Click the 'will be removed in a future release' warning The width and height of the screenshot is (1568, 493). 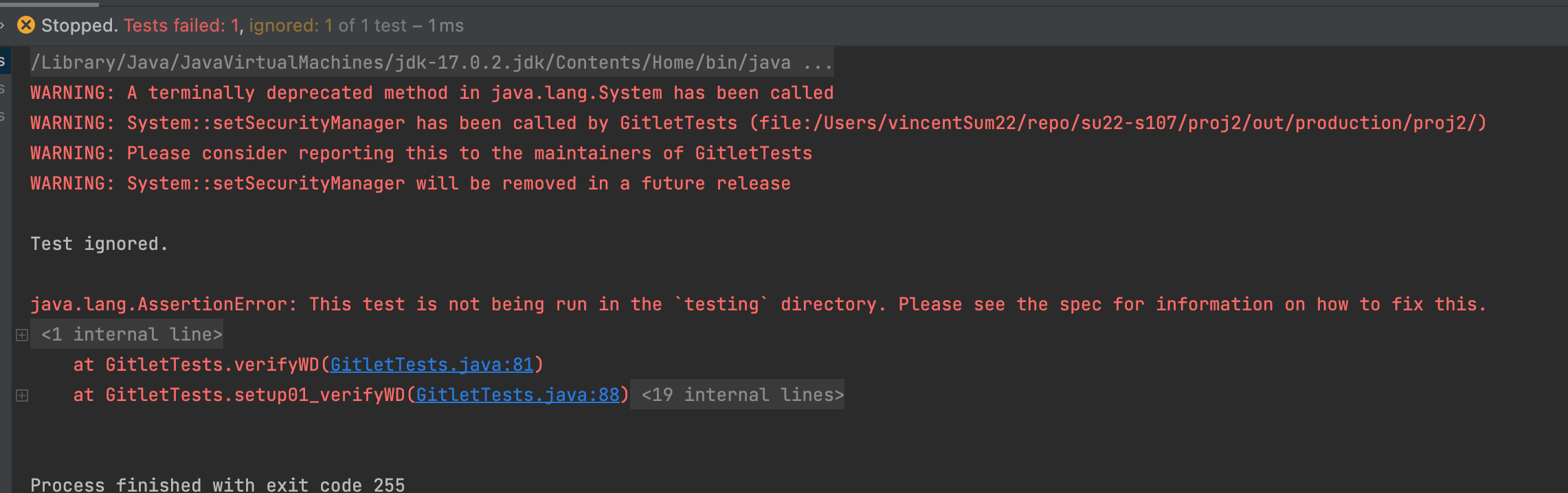point(410,183)
